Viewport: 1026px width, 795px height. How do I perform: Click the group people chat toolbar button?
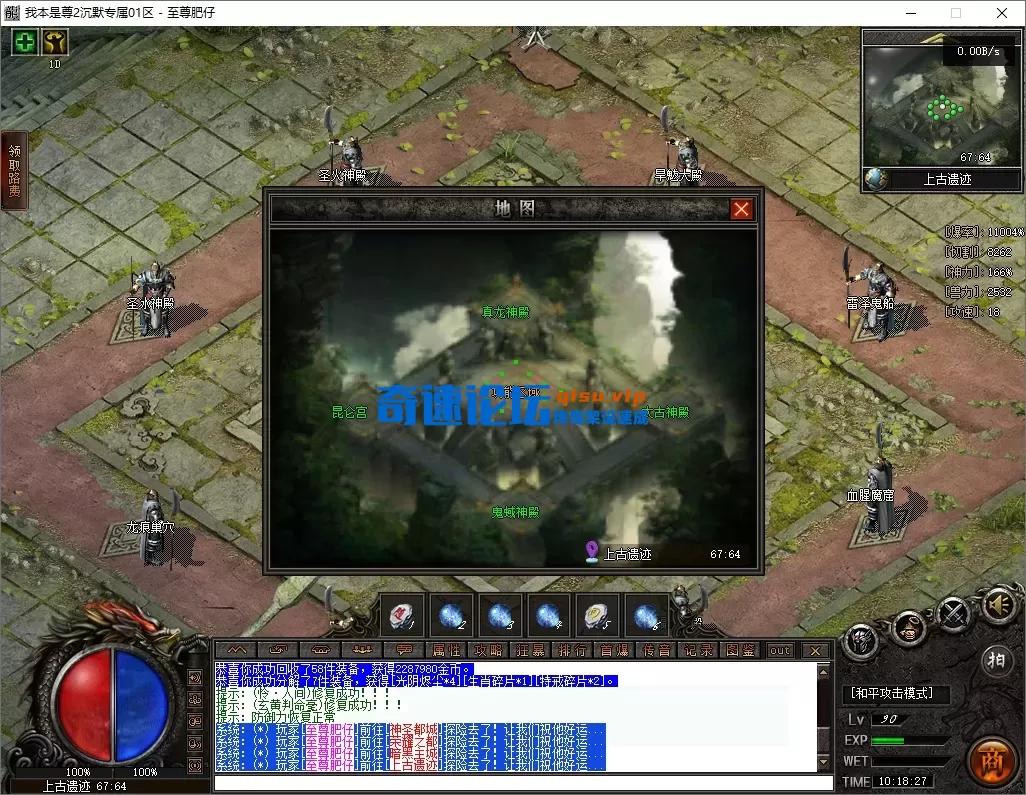[363, 650]
